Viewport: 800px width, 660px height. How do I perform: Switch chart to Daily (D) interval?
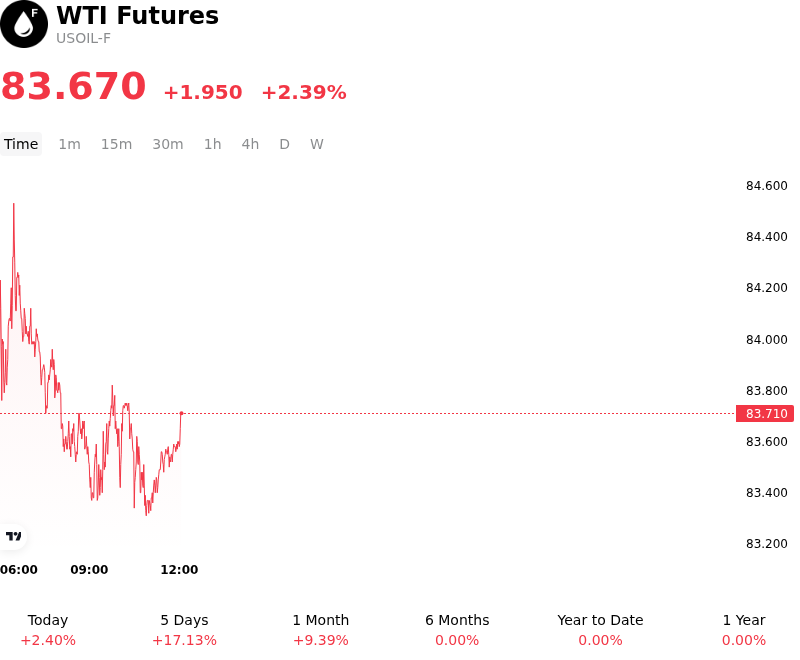[x=284, y=144]
